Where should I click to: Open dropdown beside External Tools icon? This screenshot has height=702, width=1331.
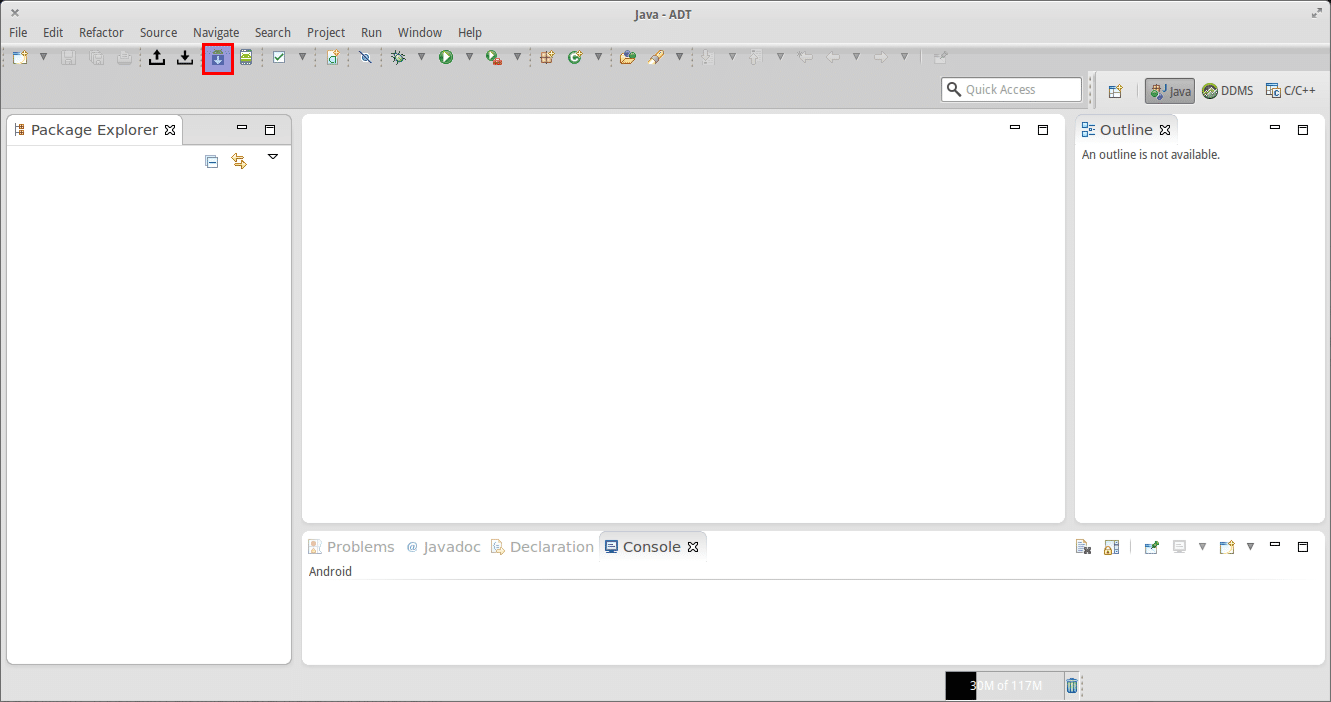click(x=517, y=57)
